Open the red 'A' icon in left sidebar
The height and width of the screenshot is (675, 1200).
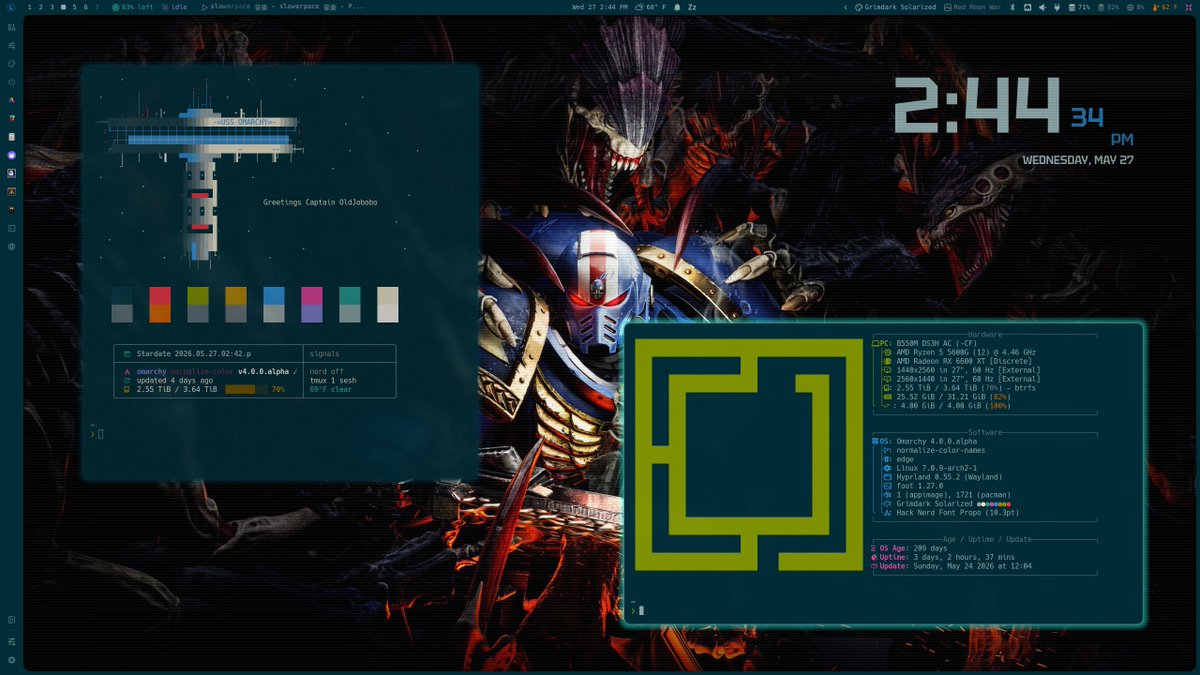tap(11, 100)
